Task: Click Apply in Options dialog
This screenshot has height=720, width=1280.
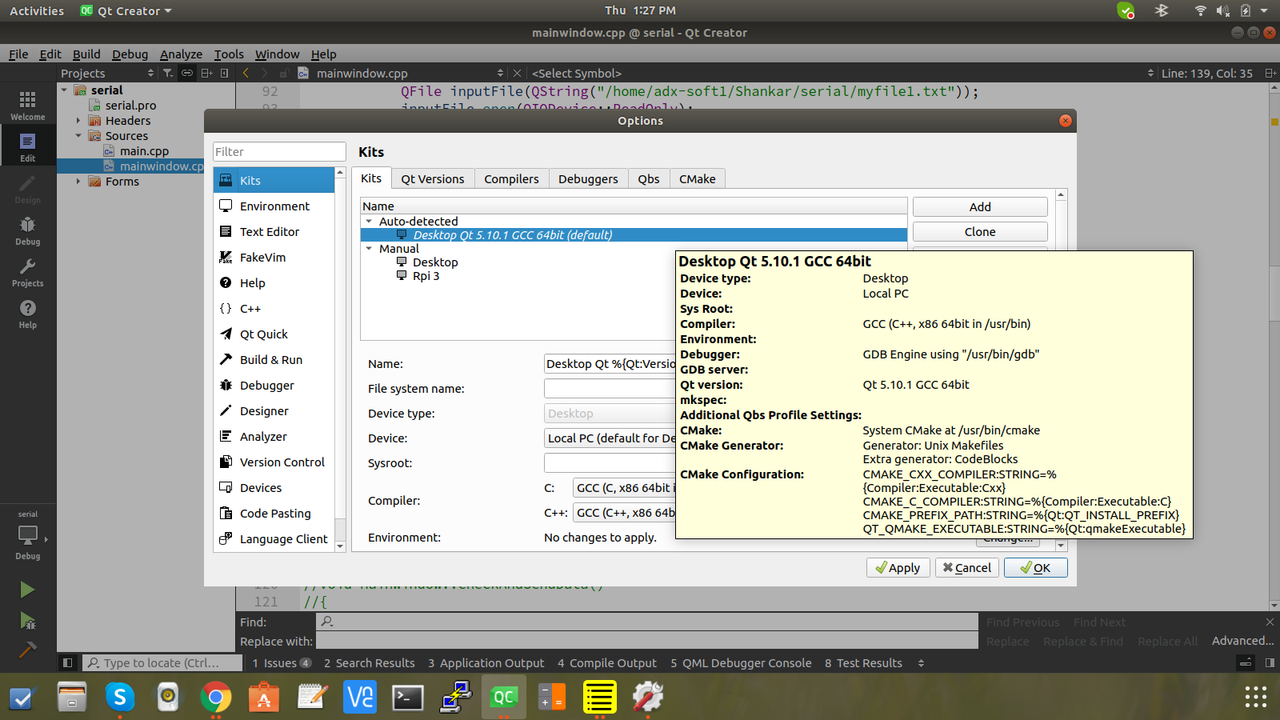Action: pos(897,568)
